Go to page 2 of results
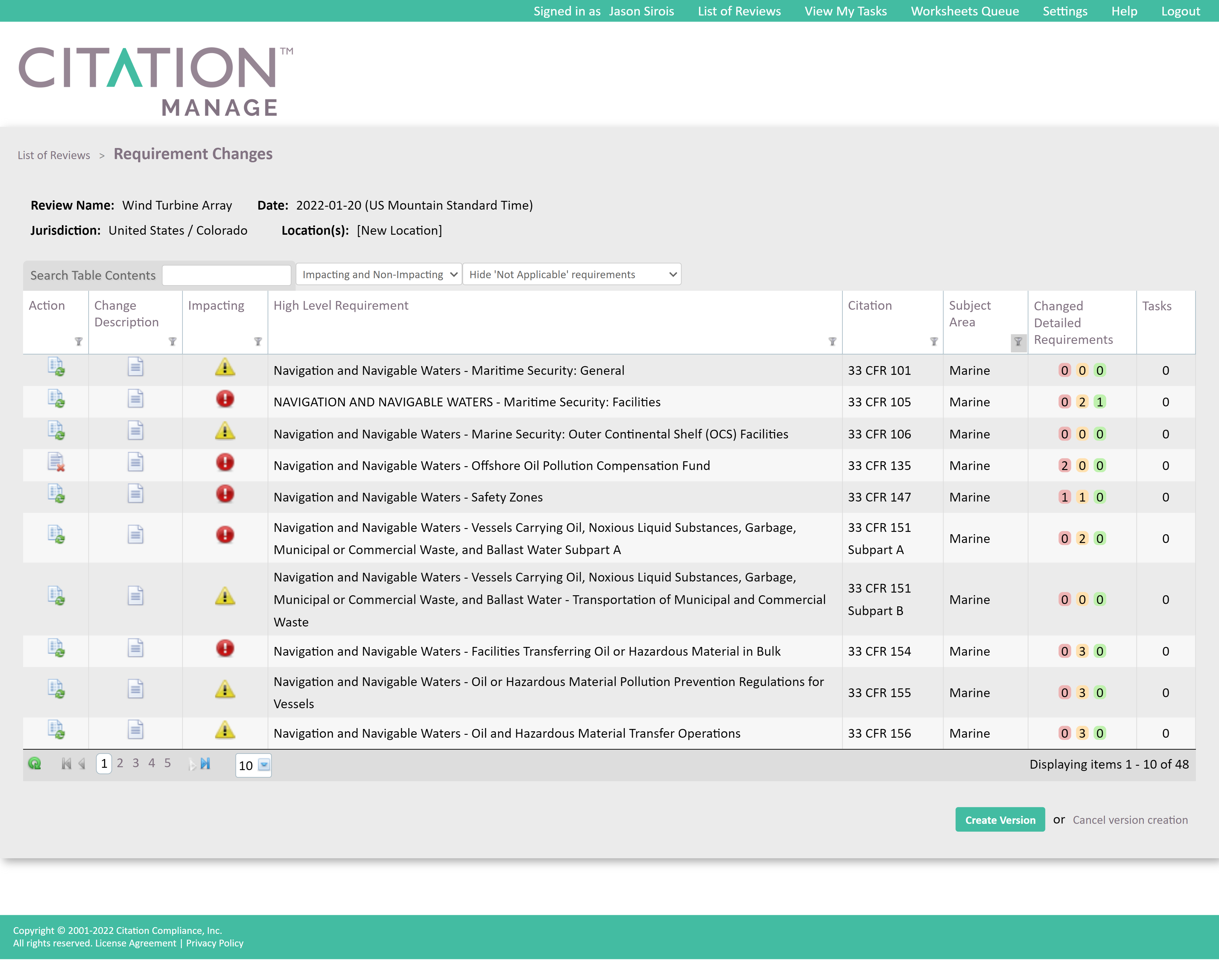Viewport: 1219px width, 980px height. coord(120,763)
